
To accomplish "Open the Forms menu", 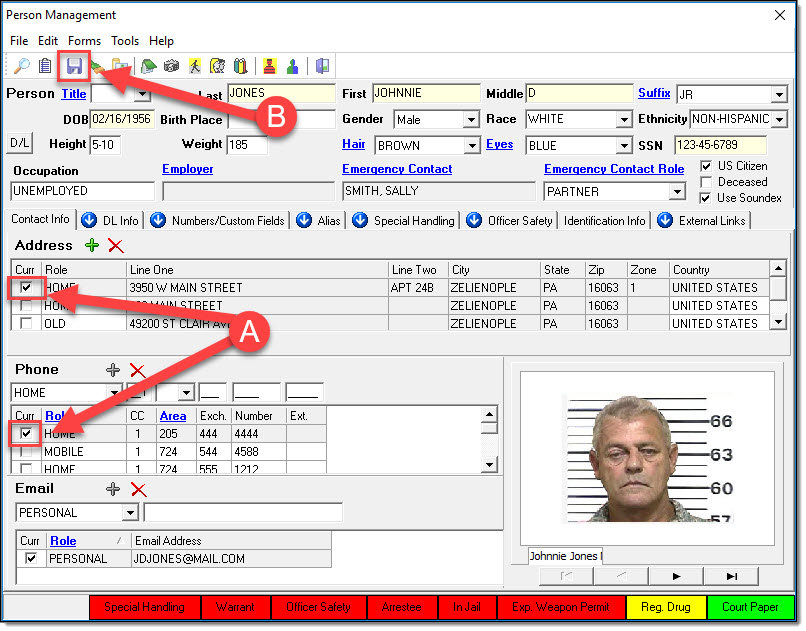I will (x=85, y=41).
